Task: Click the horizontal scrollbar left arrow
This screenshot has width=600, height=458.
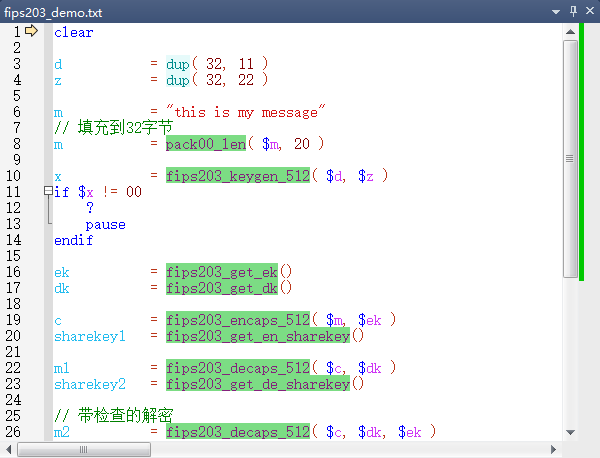Action: point(8,449)
